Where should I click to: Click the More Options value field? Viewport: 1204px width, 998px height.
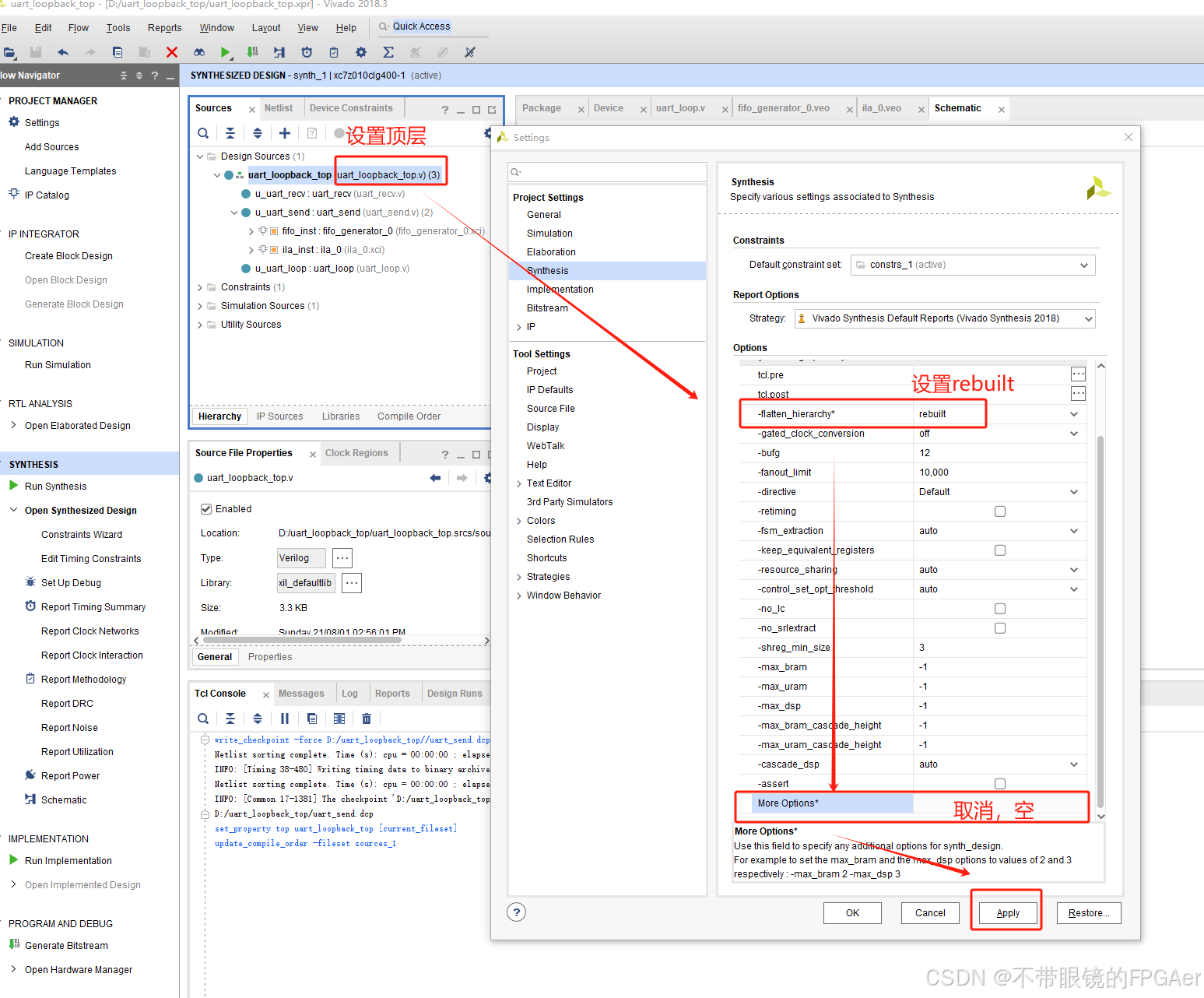(x=999, y=803)
